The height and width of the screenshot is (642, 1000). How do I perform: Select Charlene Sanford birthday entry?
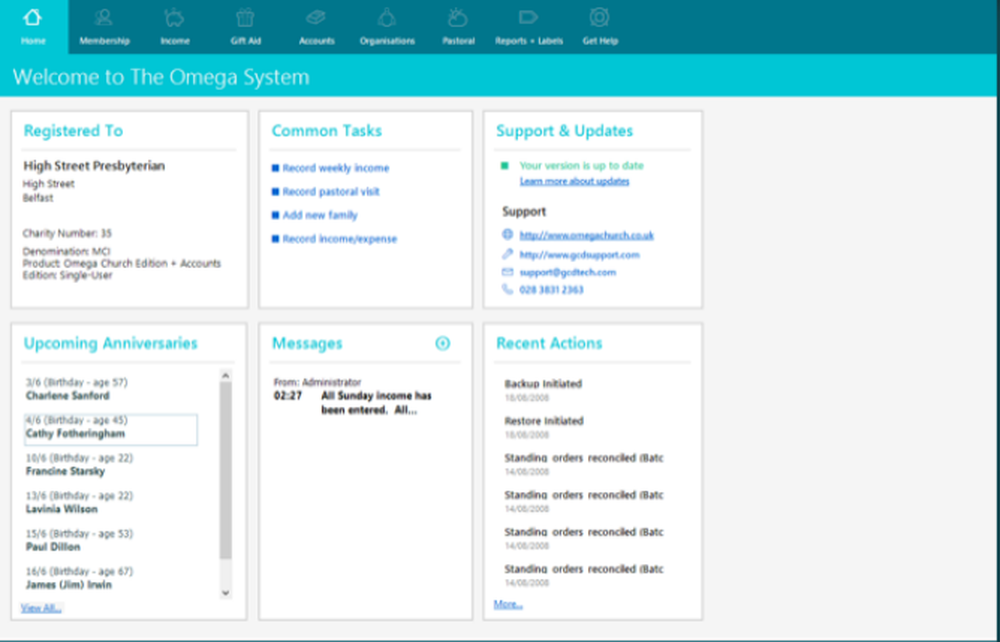click(x=112, y=390)
